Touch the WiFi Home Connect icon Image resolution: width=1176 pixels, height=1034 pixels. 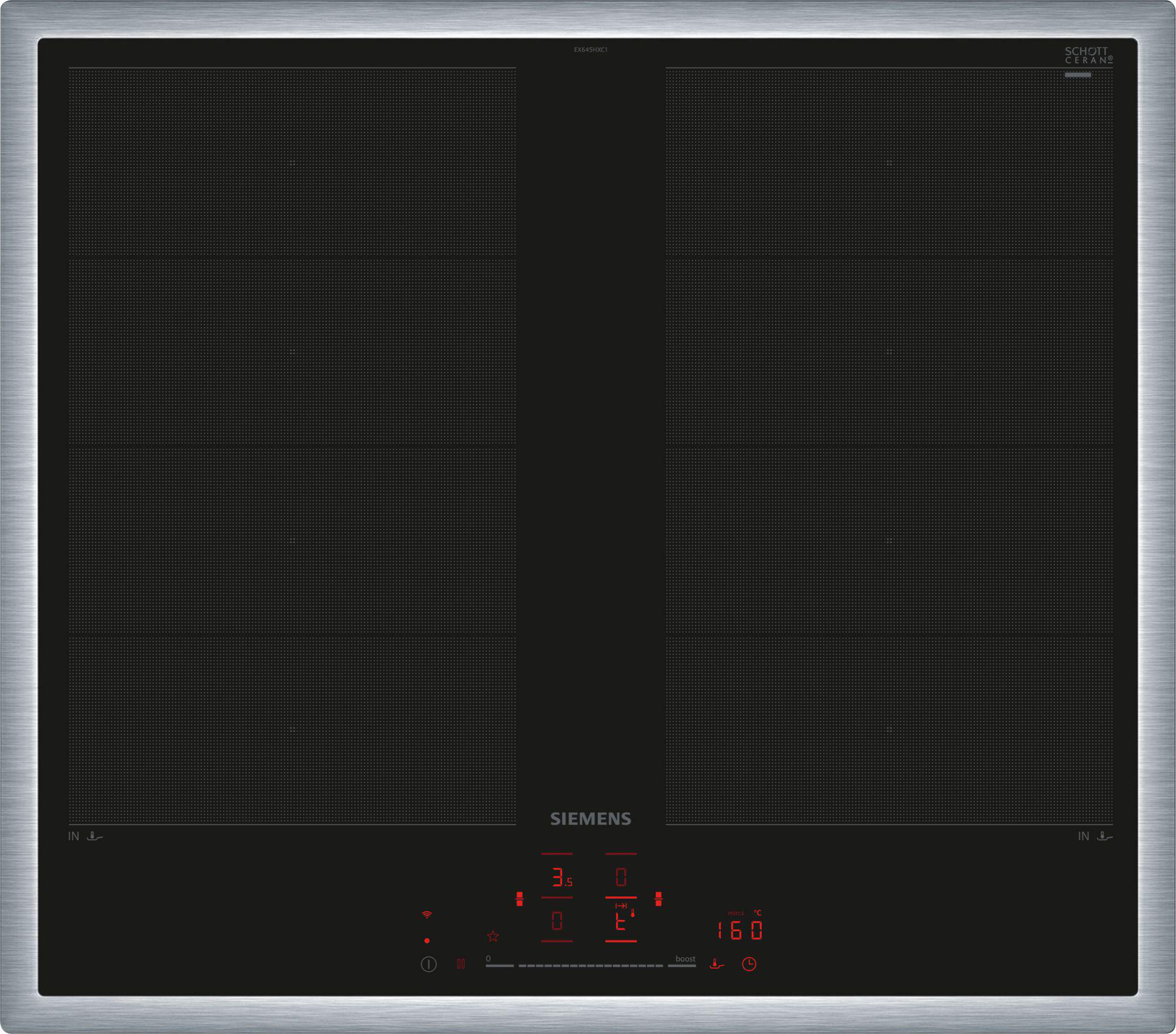pos(427,914)
